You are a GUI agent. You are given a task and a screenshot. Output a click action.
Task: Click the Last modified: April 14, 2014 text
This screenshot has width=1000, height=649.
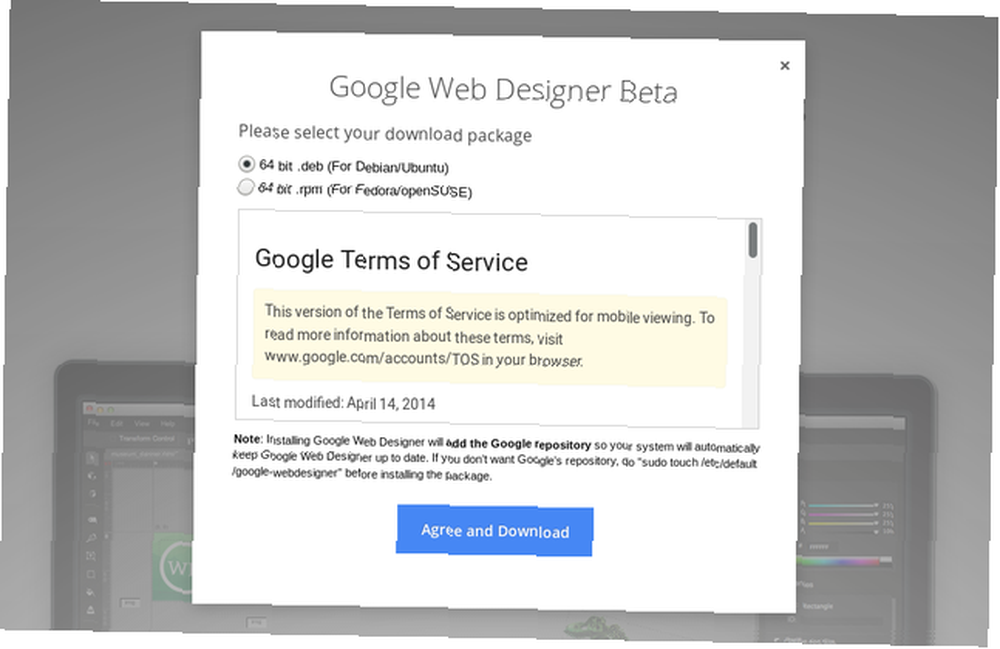(x=343, y=402)
